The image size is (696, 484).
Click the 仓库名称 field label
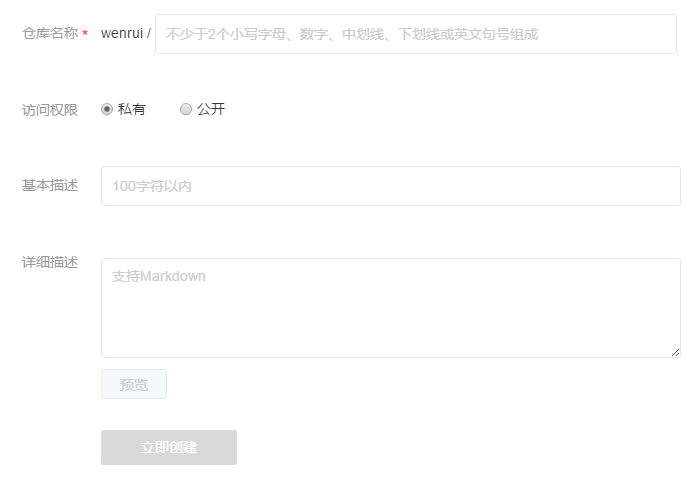click(50, 34)
